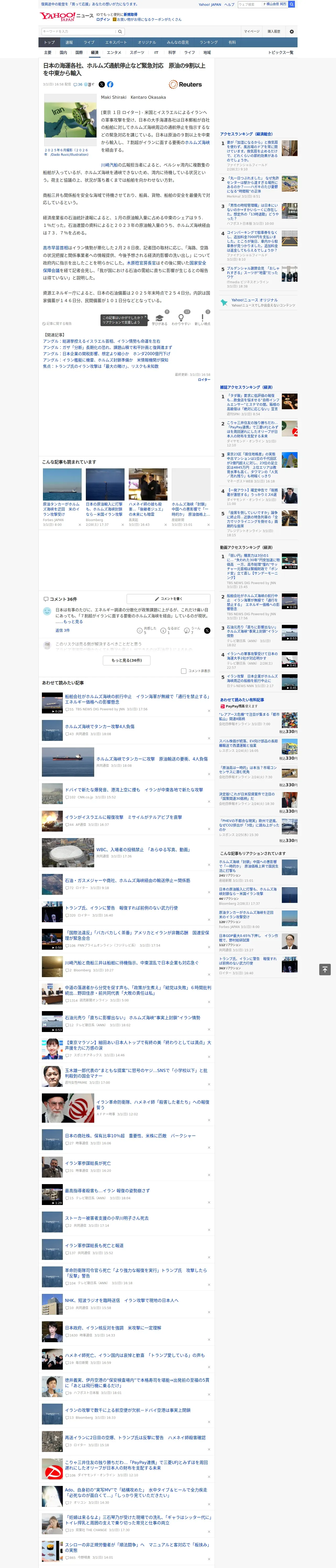Click the scroll-to-top arrow button

(x=325, y=970)
